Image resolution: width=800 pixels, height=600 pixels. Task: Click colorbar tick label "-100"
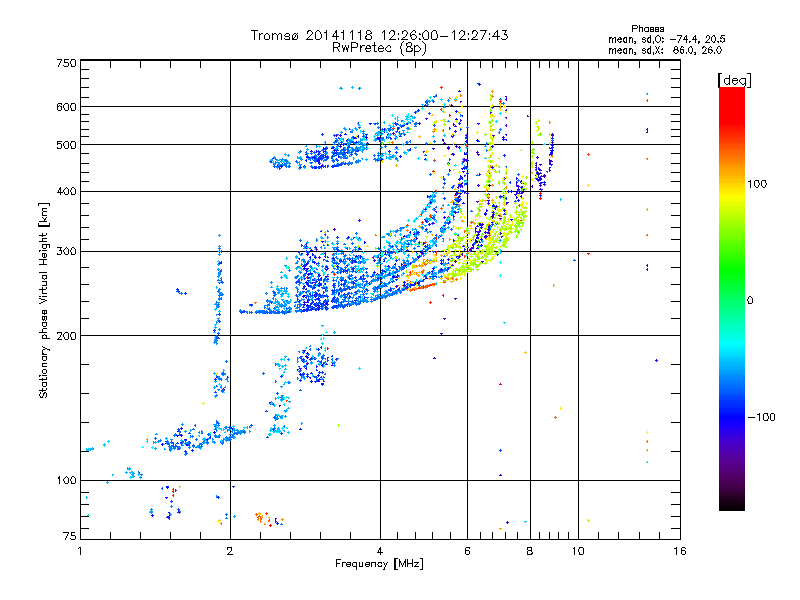tap(761, 417)
